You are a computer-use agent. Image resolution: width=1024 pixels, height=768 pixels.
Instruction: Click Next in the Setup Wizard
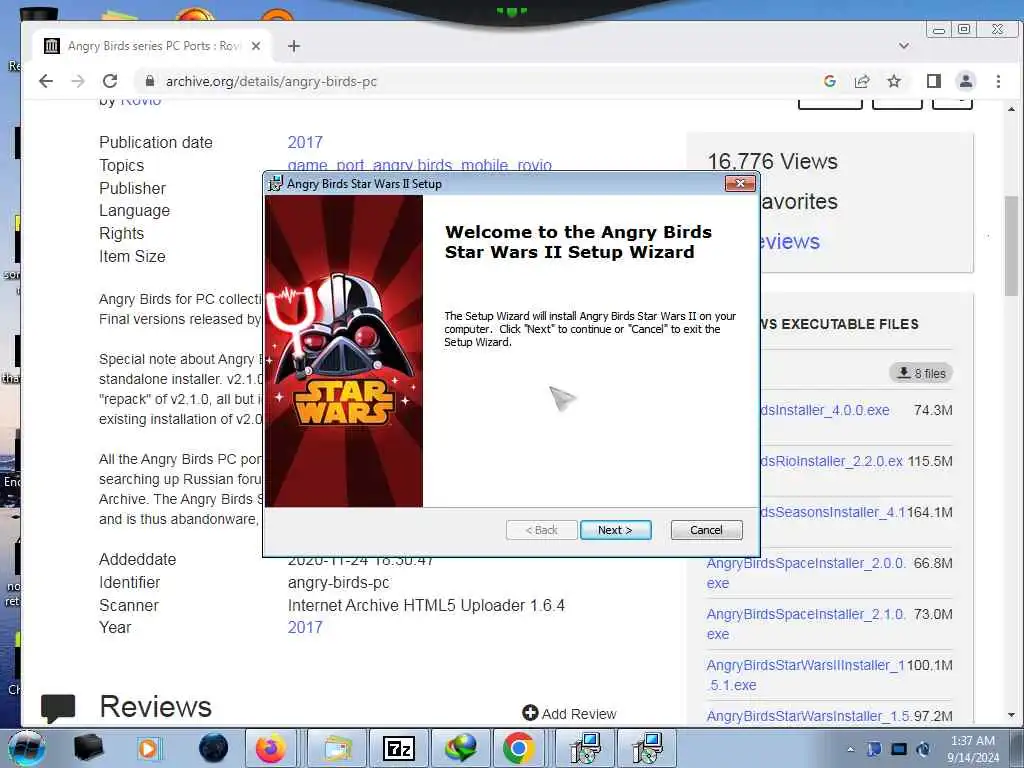pos(615,530)
